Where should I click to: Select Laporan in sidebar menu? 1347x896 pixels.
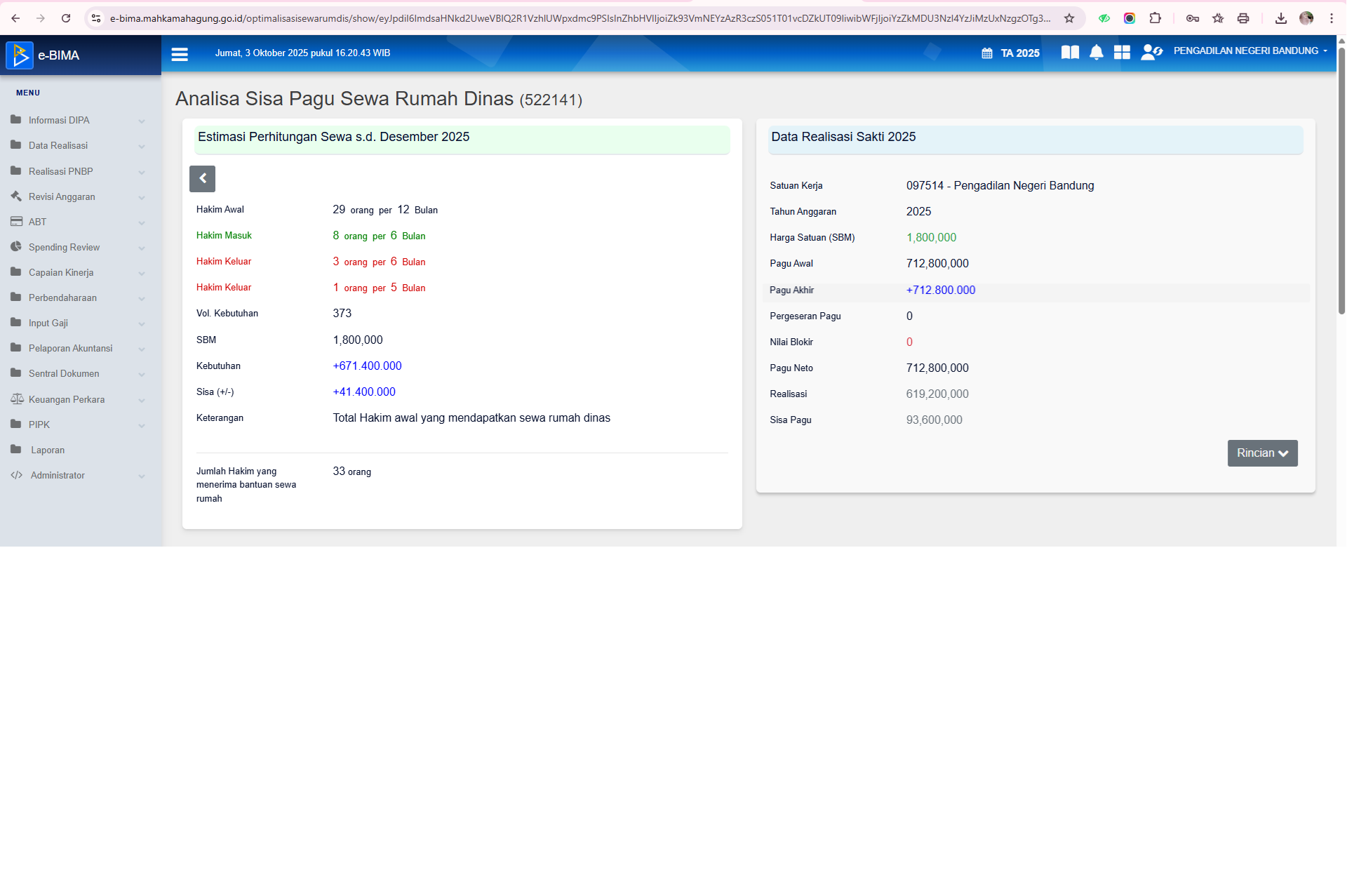click(48, 450)
